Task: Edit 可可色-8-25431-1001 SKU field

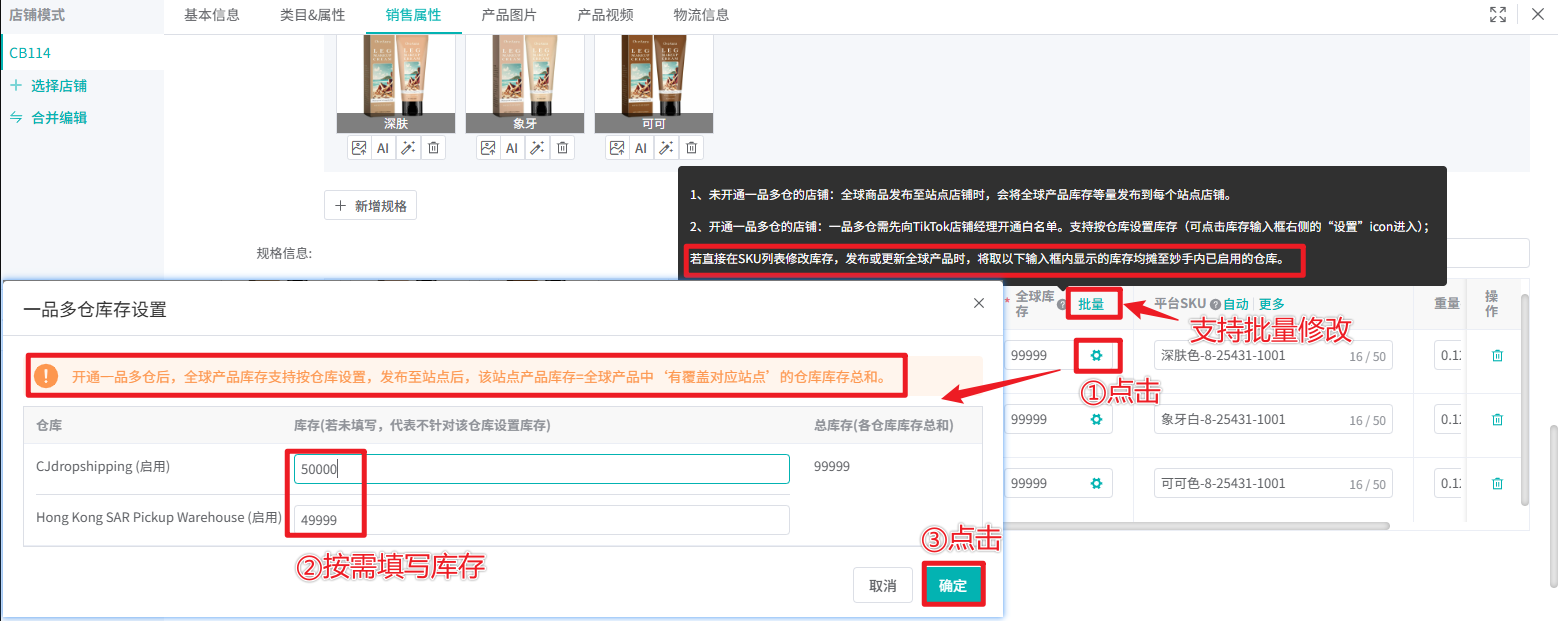Action: [1273, 483]
